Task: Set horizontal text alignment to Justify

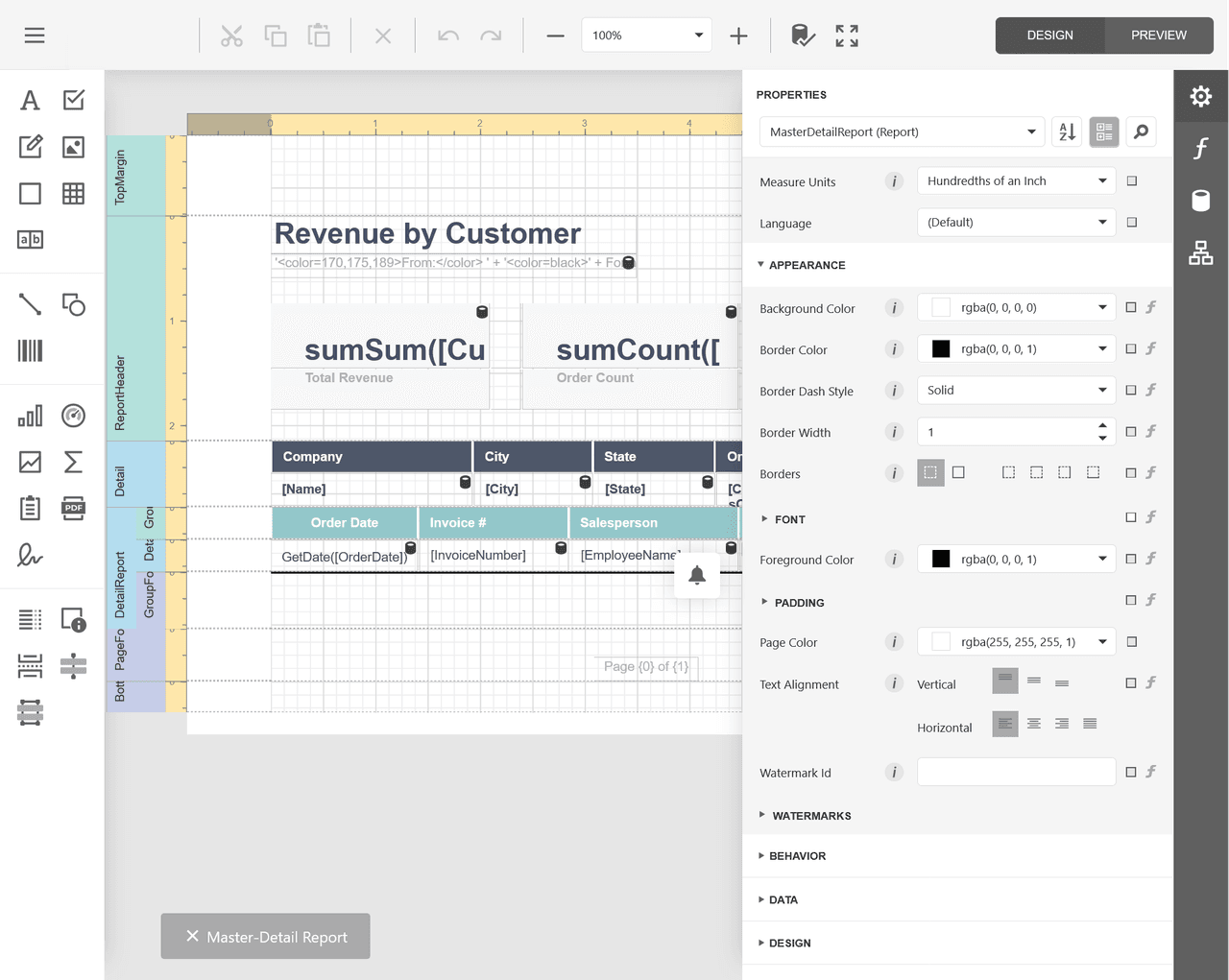Action: pyautogui.click(x=1090, y=724)
